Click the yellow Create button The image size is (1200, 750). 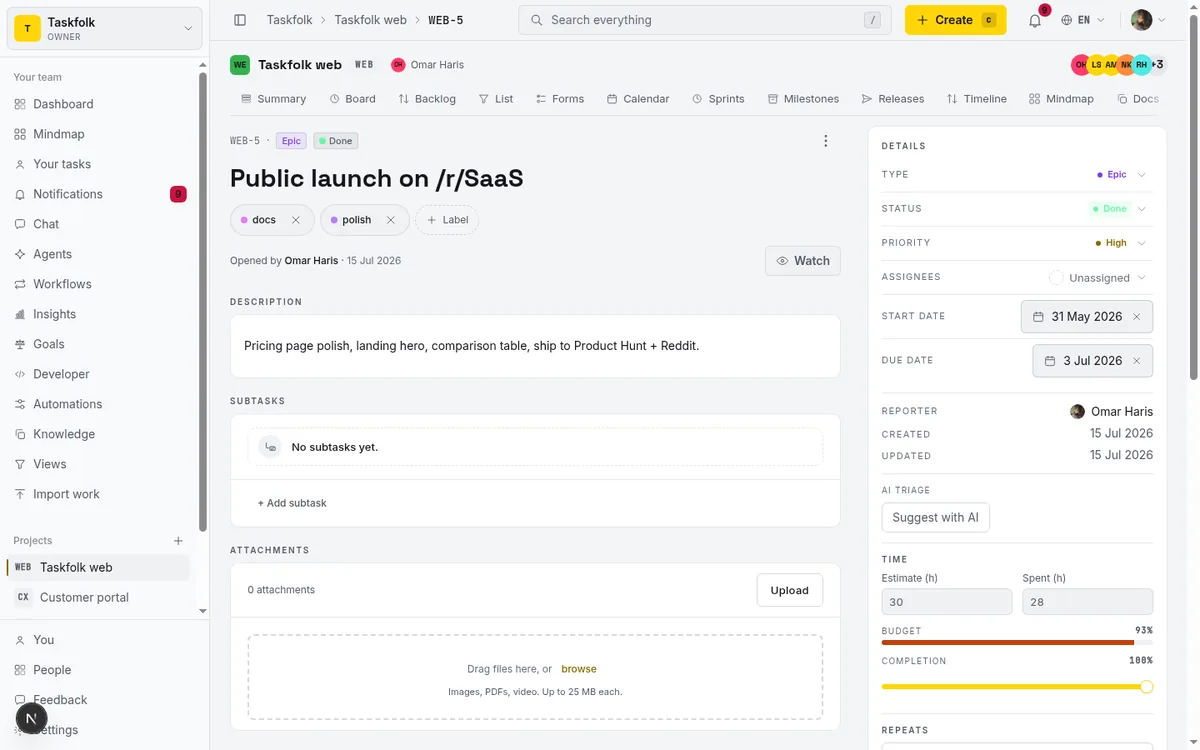[955, 20]
